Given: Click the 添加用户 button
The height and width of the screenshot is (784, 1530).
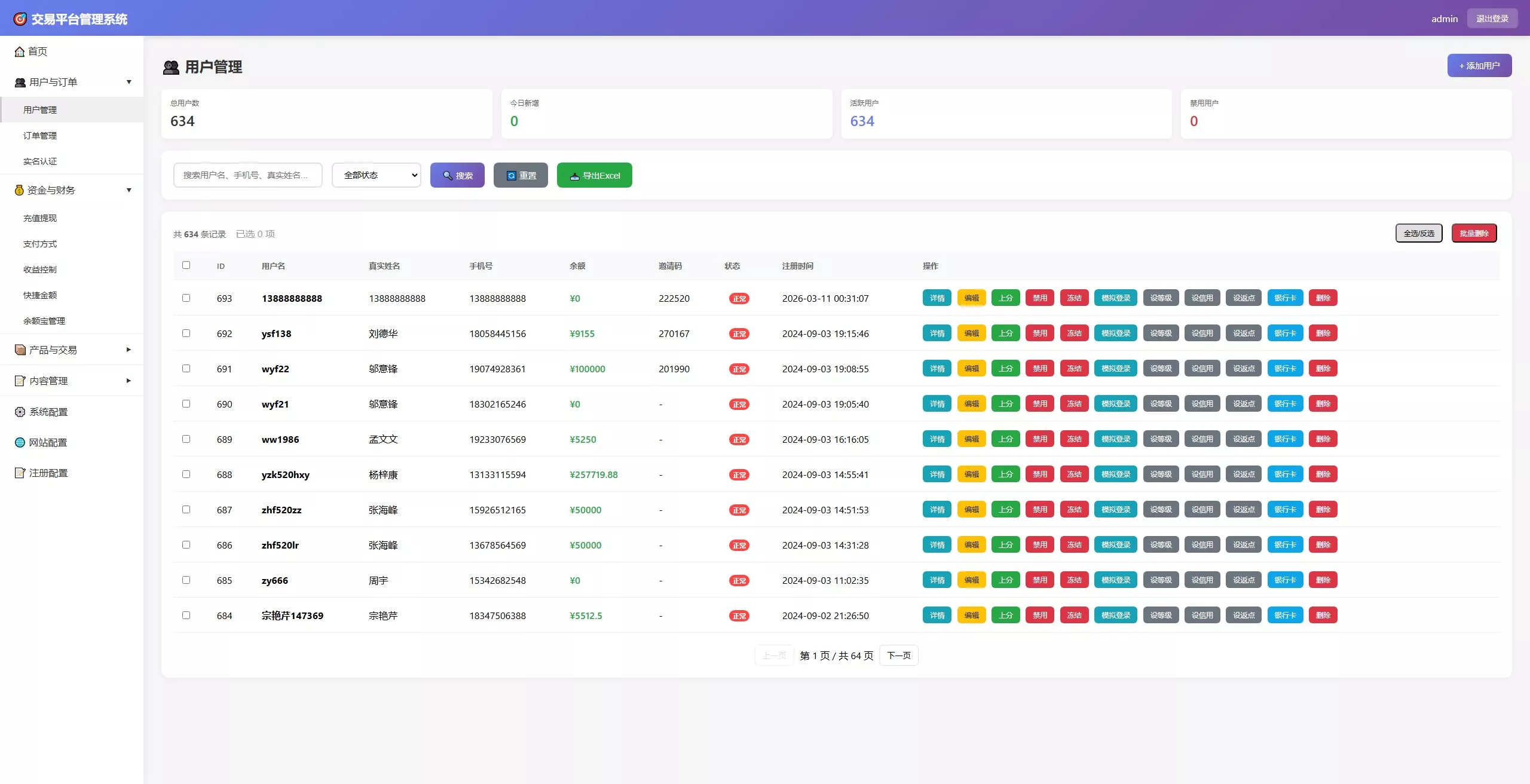Looking at the screenshot, I should [x=1479, y=66].
